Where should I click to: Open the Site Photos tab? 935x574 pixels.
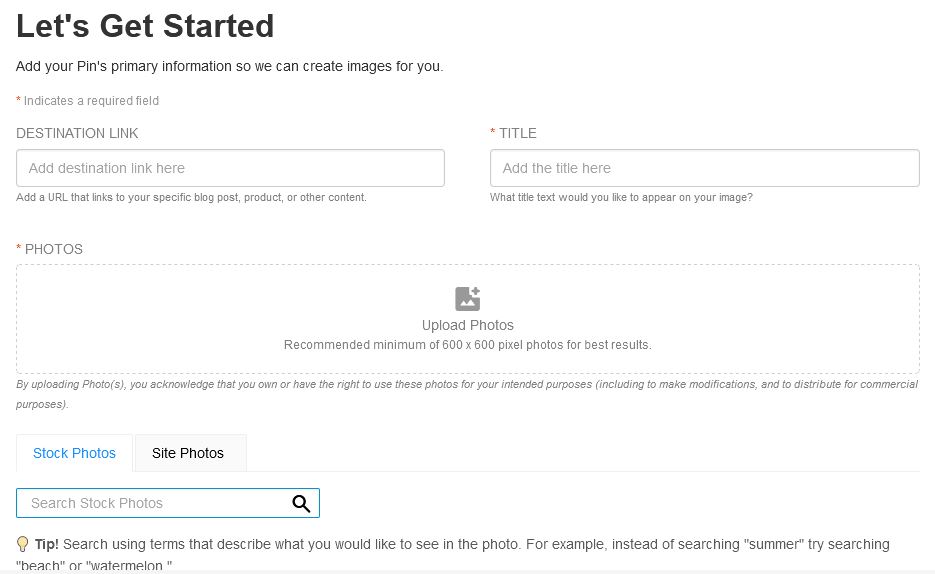tap(188, 453)
